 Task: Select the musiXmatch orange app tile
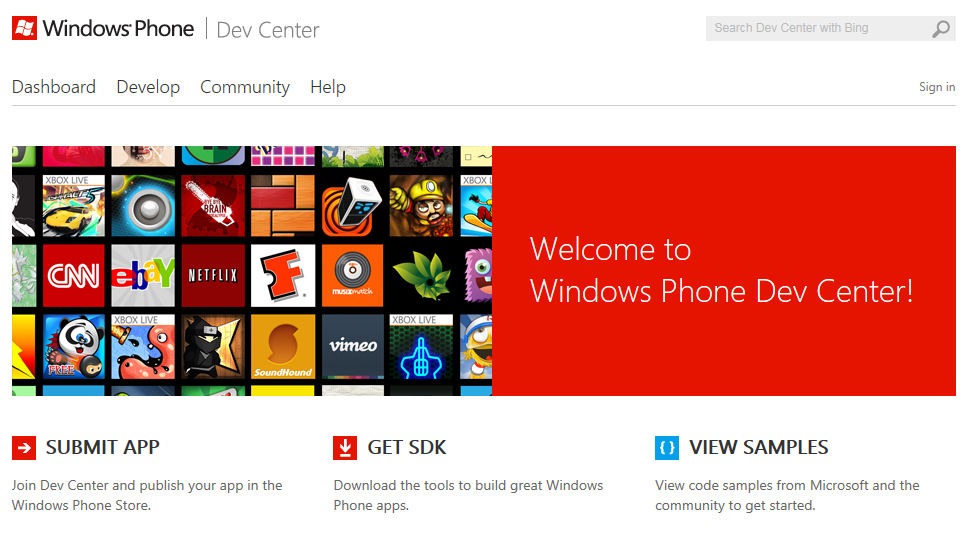[x=353, y=275]
